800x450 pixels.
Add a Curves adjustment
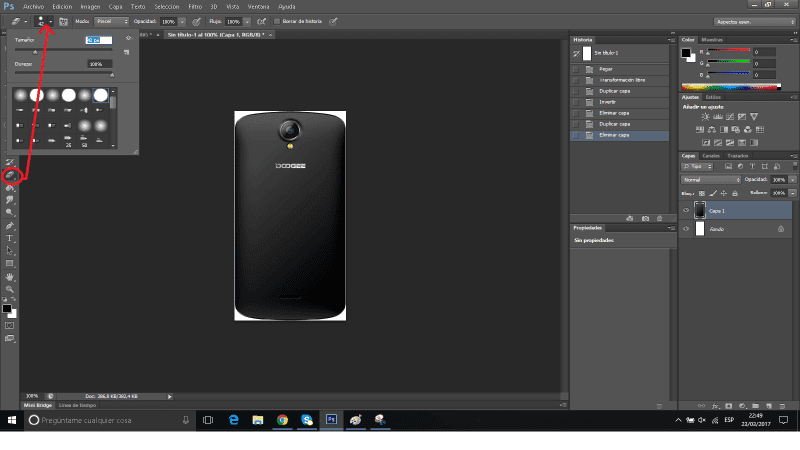click(730, 117)
